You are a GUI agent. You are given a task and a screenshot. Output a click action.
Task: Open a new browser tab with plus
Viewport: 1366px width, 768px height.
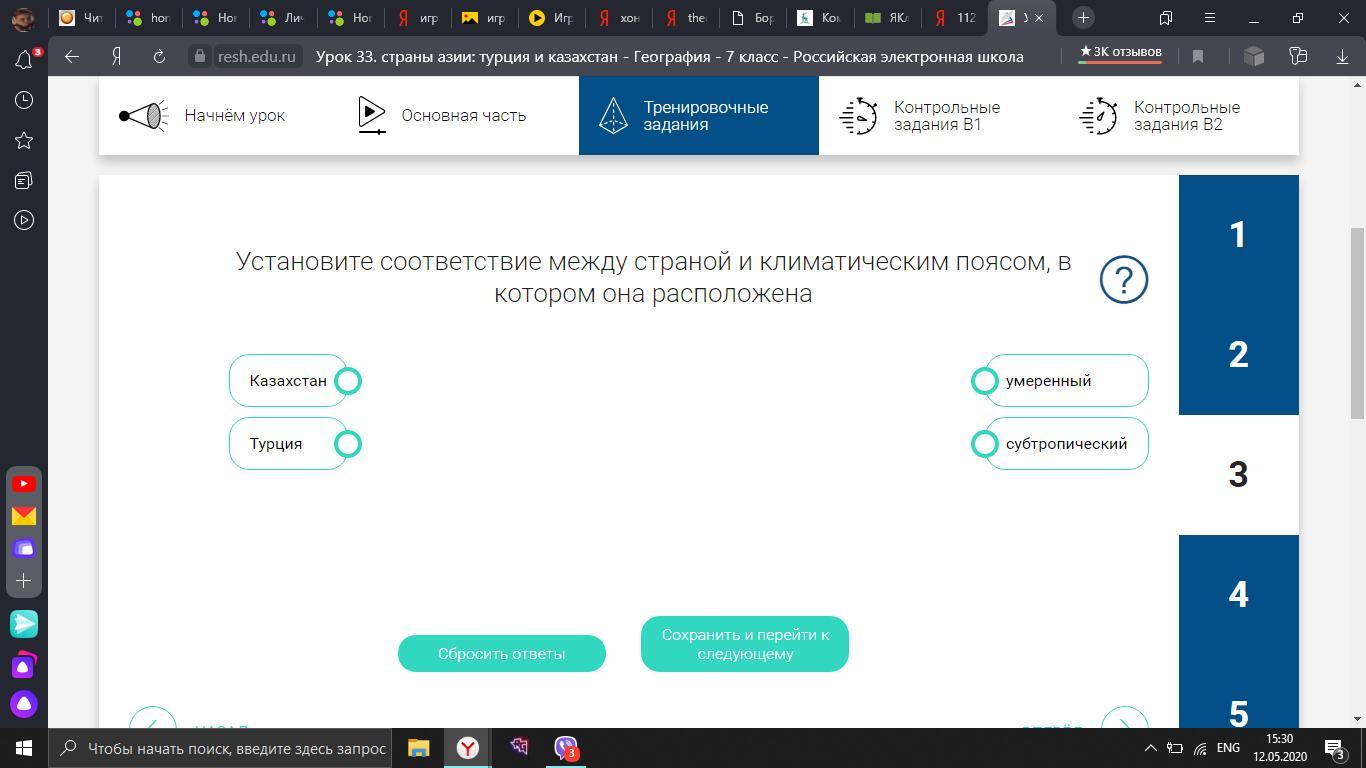point(1083,18)
